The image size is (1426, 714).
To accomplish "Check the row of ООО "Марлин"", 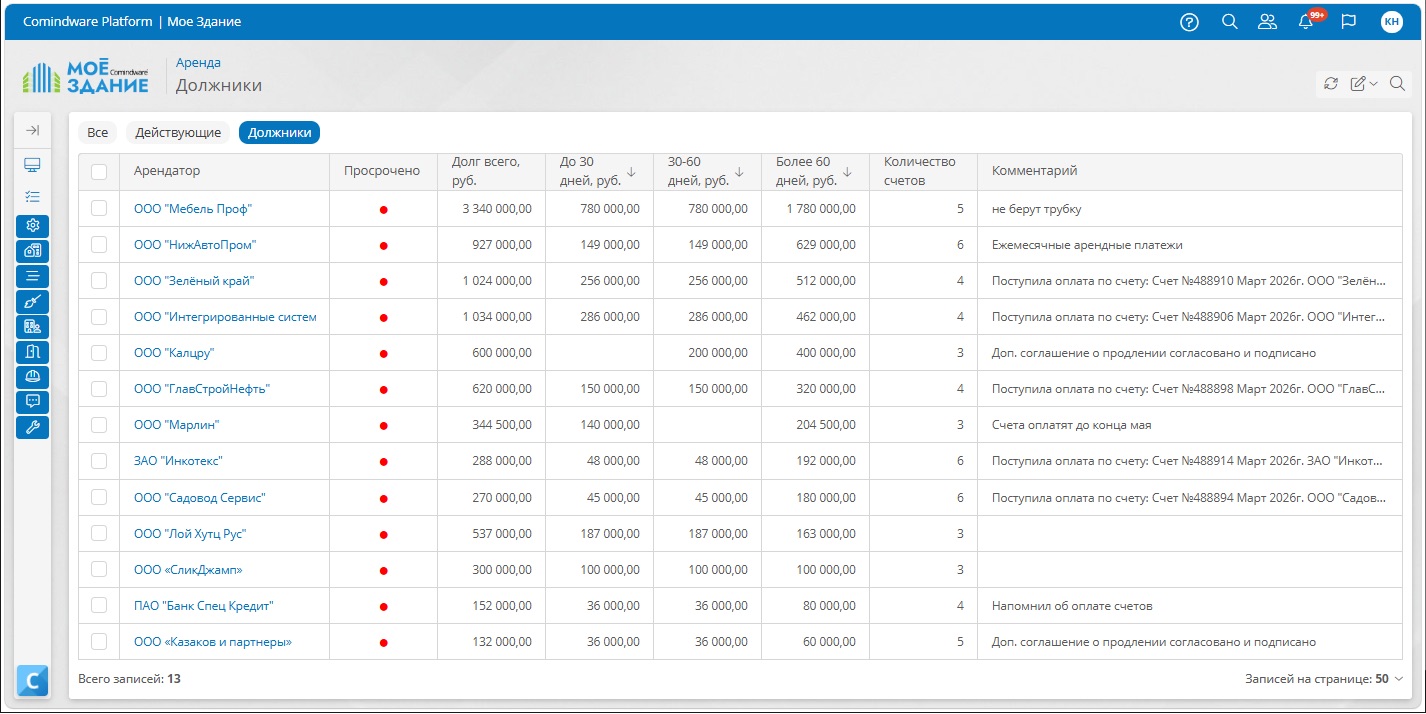I will coord(99,425).
